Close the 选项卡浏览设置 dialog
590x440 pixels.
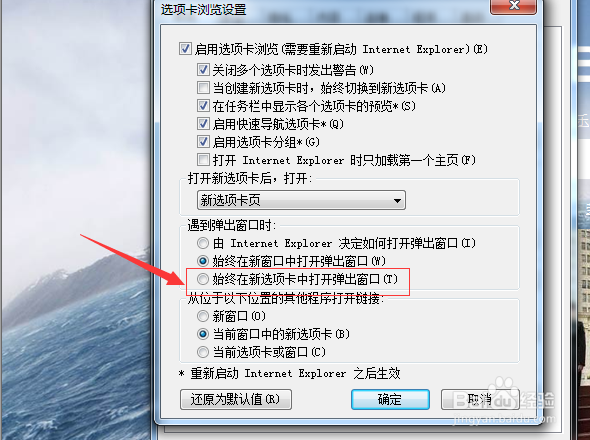tap(513, 6)
